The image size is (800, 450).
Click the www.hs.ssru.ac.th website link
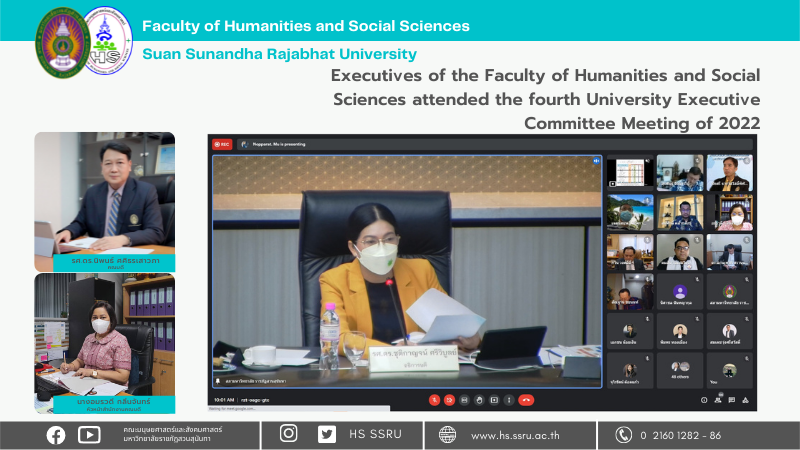(x=517, y=435)
